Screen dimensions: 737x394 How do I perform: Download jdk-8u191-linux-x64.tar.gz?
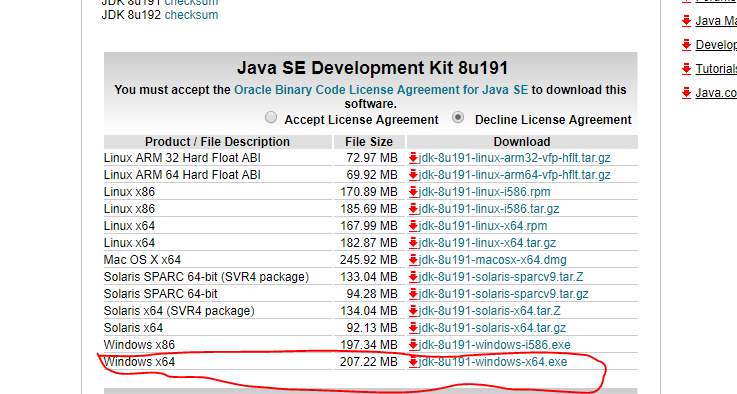point(487,243)
